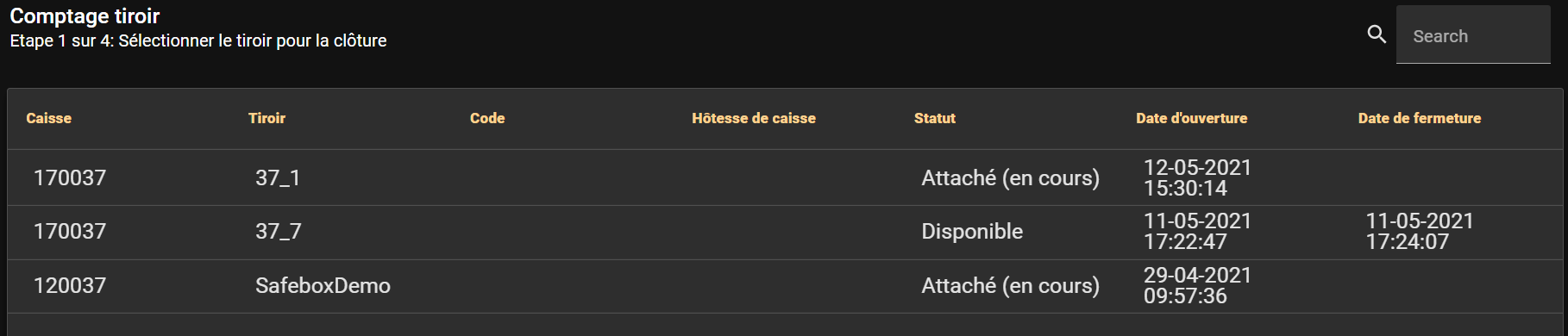
Task: Click the Attaché (en cours) status for 37_1
Action: [x=1010, y=178]
